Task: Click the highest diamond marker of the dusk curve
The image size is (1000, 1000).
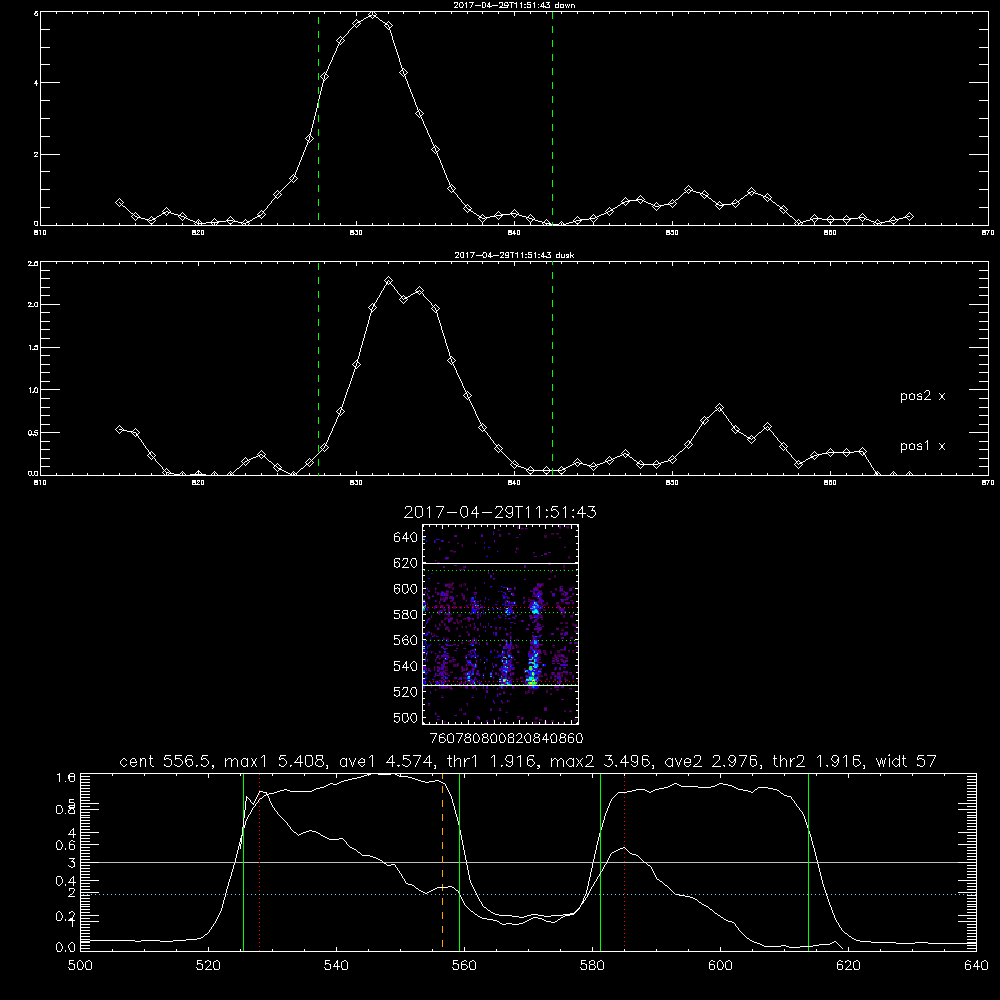Action: (388, 281)
